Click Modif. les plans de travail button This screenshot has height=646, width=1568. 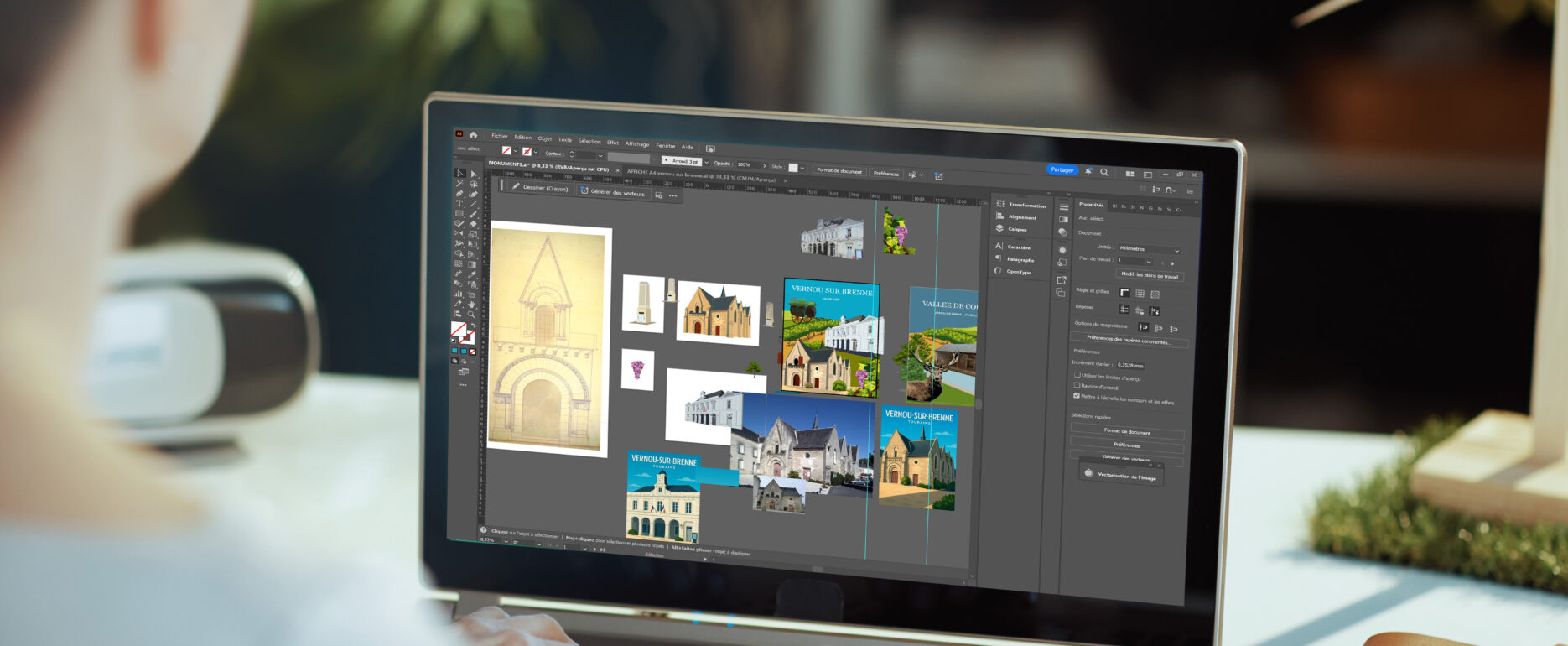point(1150,275)
